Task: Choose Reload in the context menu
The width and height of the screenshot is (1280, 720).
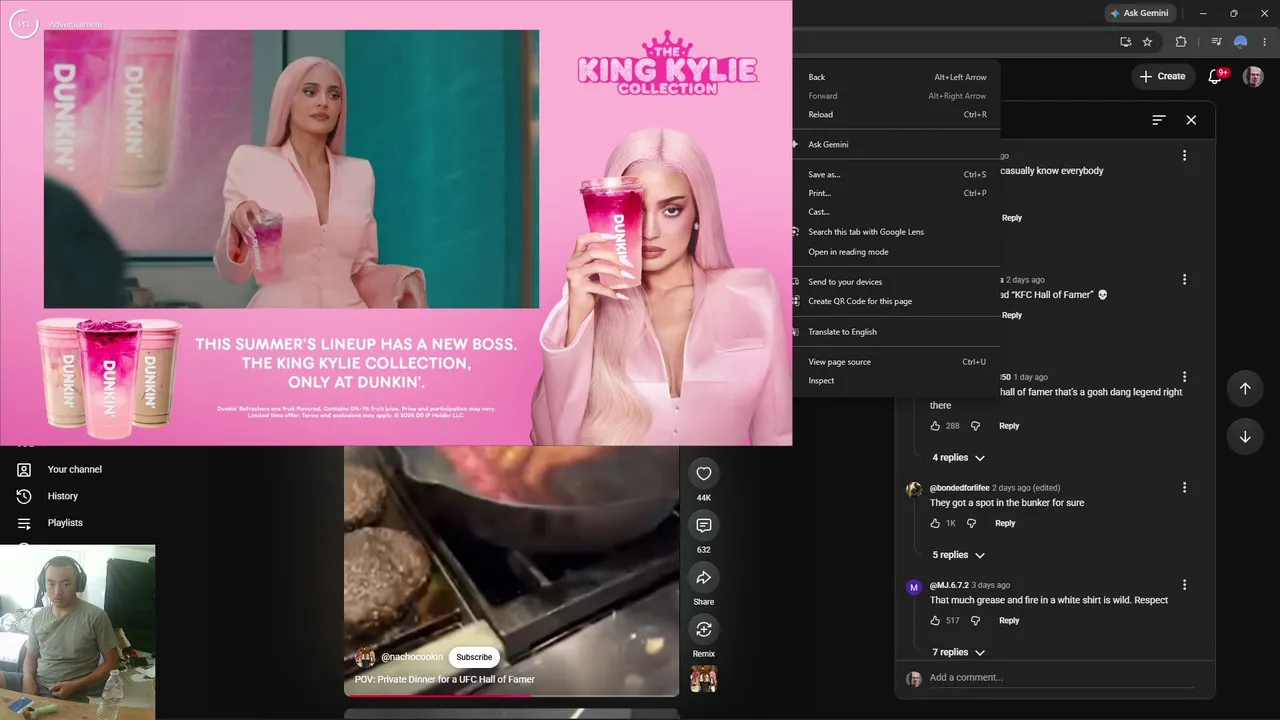Action: coord(896,115)
